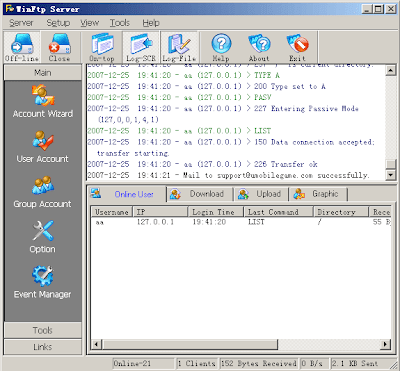Image resolution: width=400 pixels, height=371 pixels.
Task: Click the user list scroll right arrow
Action: pyautogui.click(x=386, y=344)
